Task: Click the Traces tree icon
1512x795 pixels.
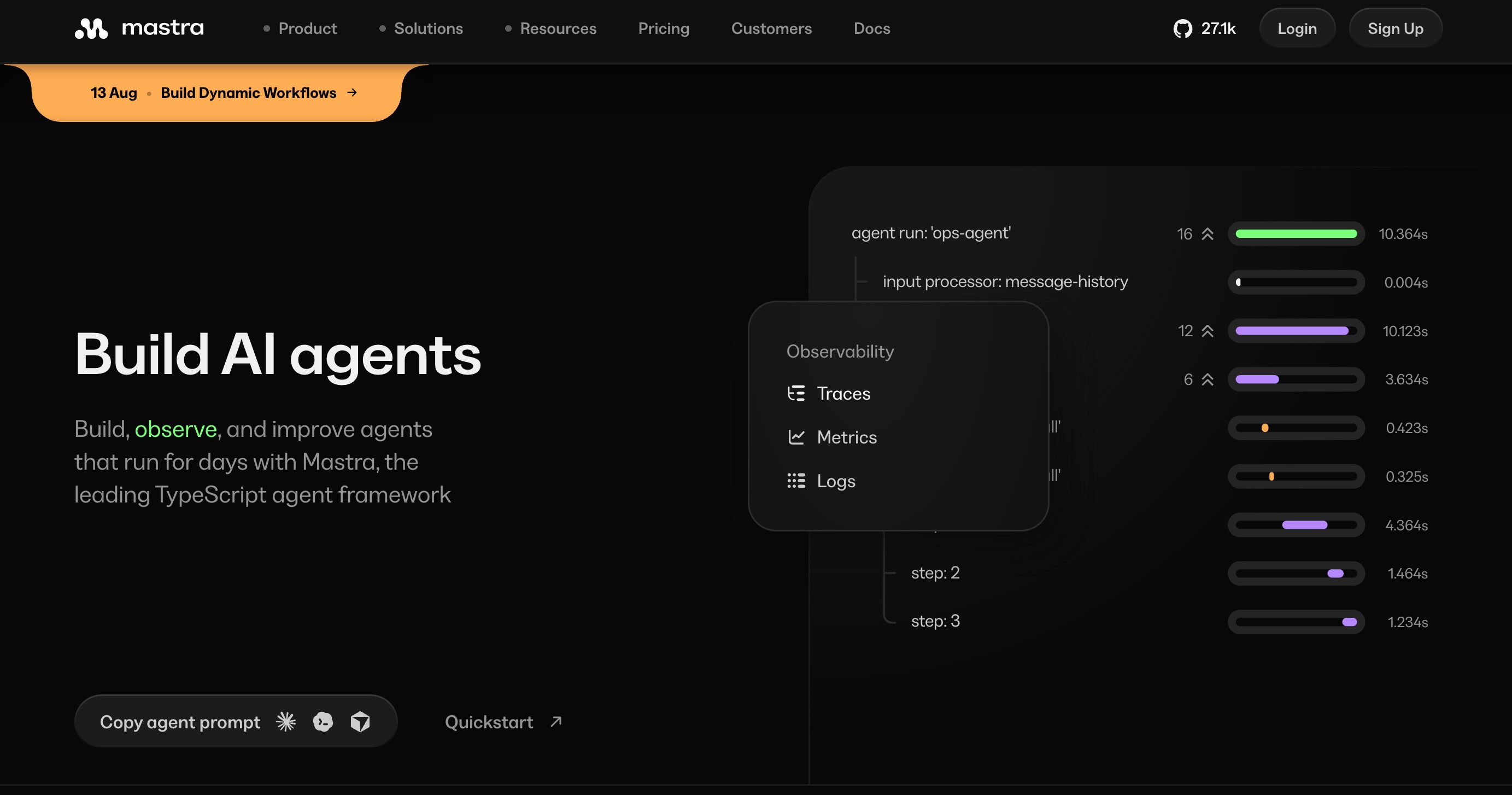Action: [796, 393]
